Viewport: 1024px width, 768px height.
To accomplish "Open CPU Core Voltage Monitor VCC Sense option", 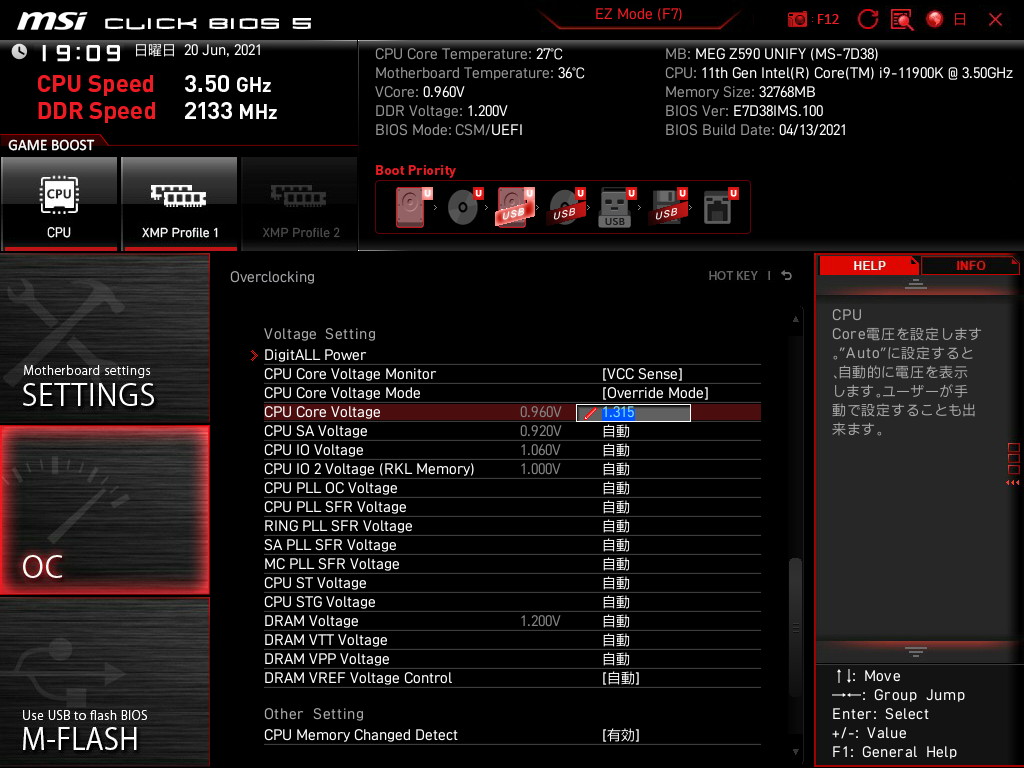I will (x=642, y=374).
